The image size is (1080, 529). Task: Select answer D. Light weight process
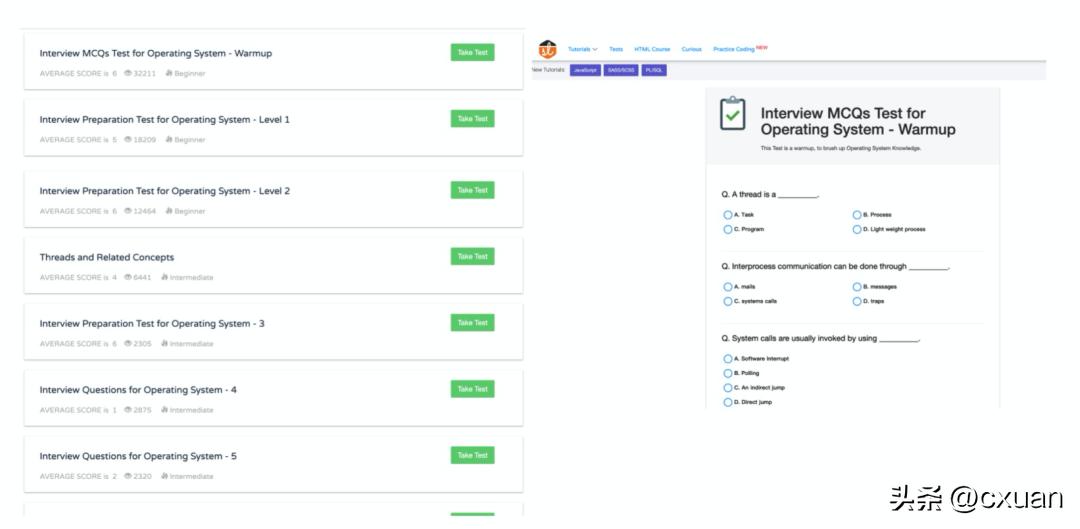[857, 229]
